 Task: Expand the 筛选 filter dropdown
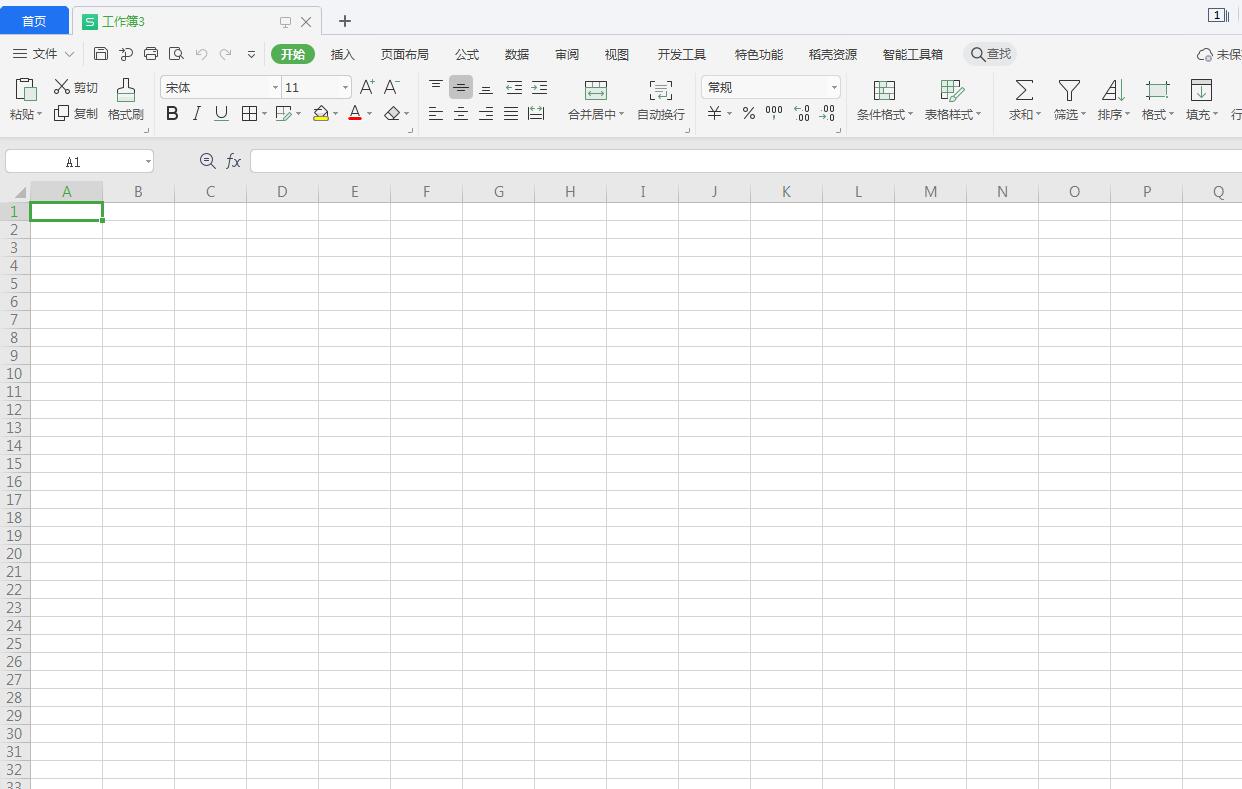1083,114
